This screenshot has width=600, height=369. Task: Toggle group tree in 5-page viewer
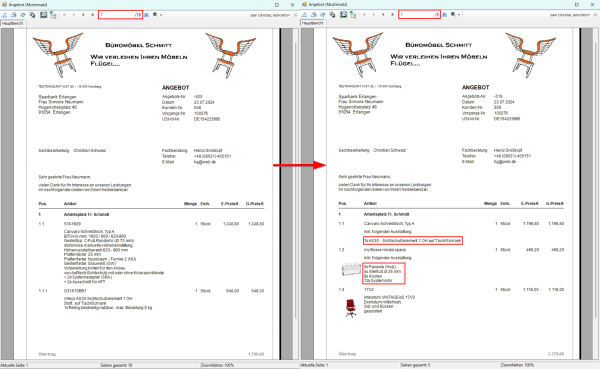(x=353, y=15)
